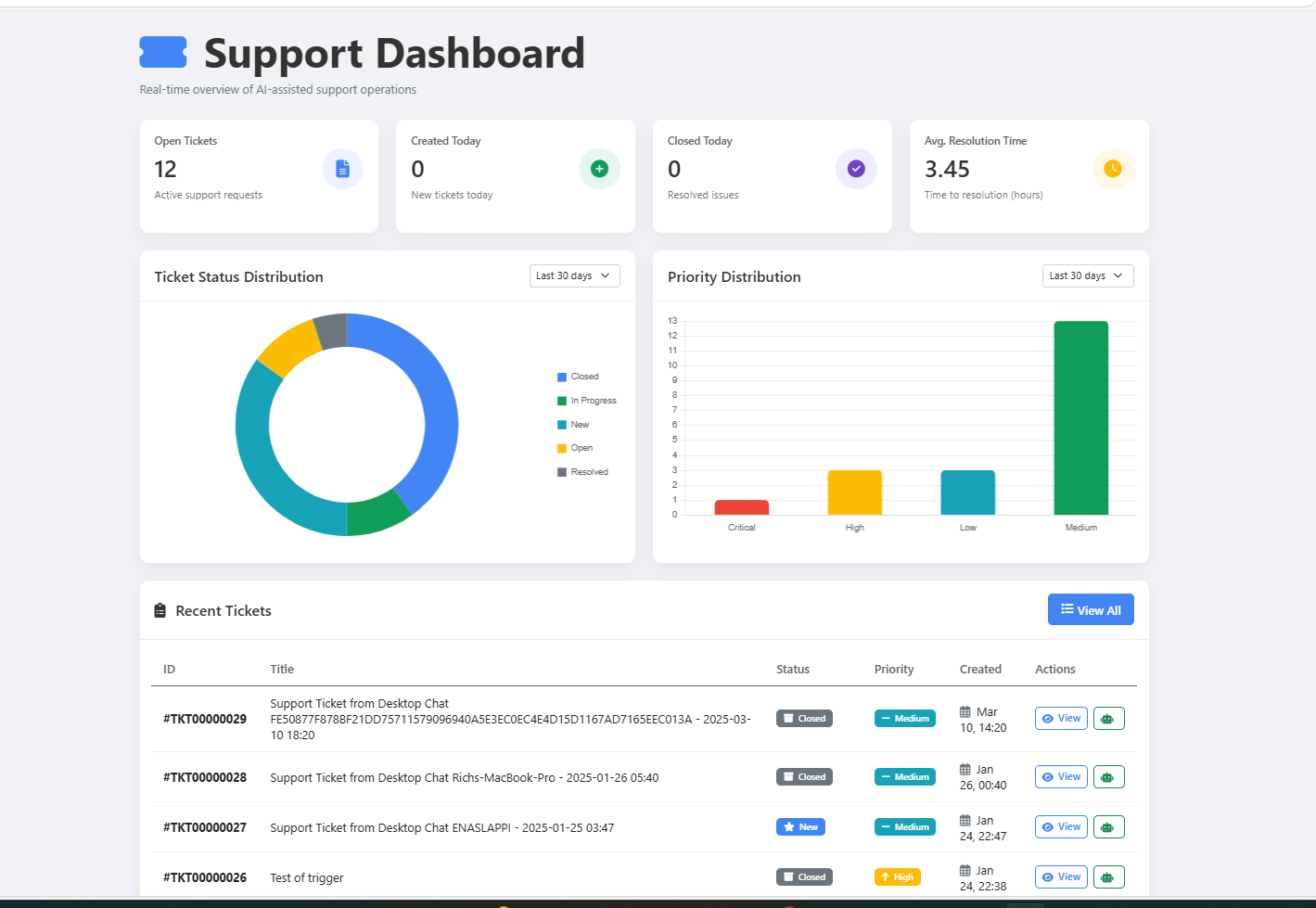Toggle the New legend entry in donut chart
This screenshot has width=1316, height=908.
(x=573, y=425)
